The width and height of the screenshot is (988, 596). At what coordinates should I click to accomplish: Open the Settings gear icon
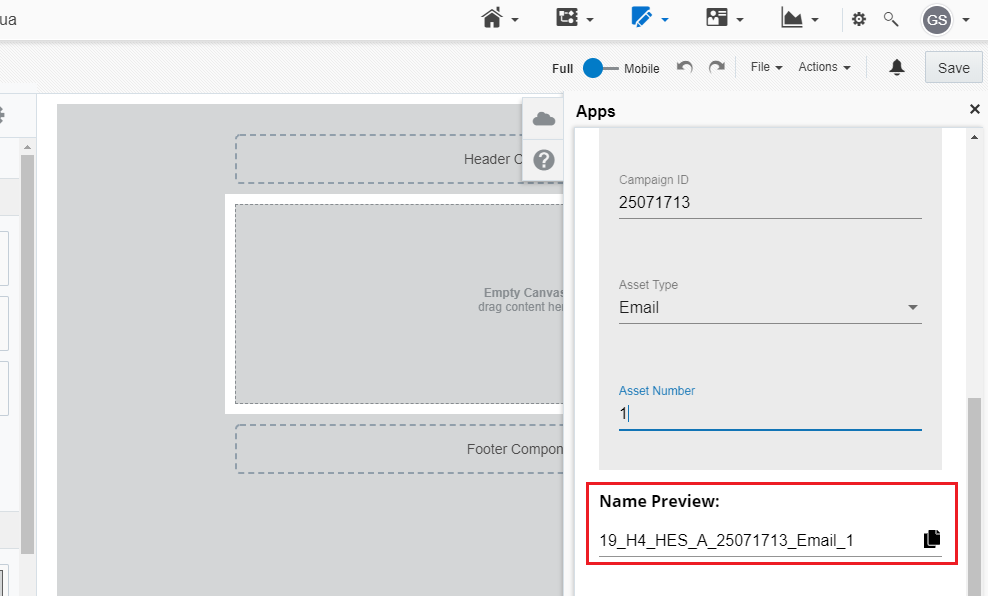[859, 20]
